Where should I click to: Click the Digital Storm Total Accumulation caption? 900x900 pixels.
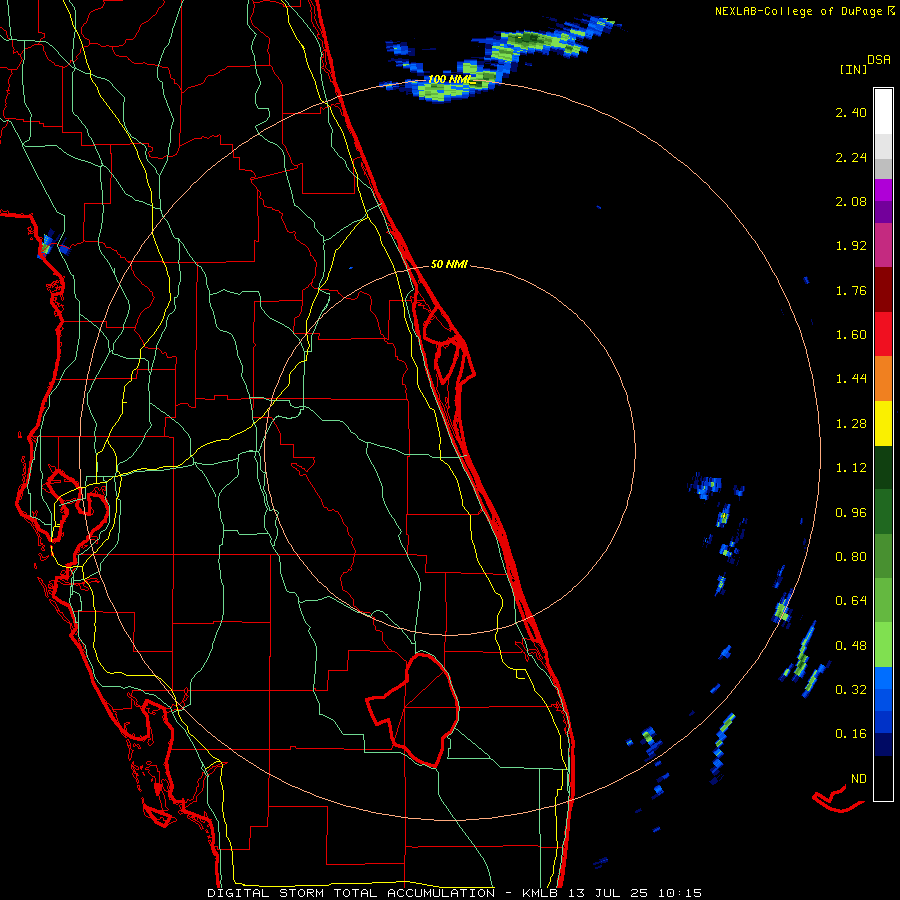351,893
